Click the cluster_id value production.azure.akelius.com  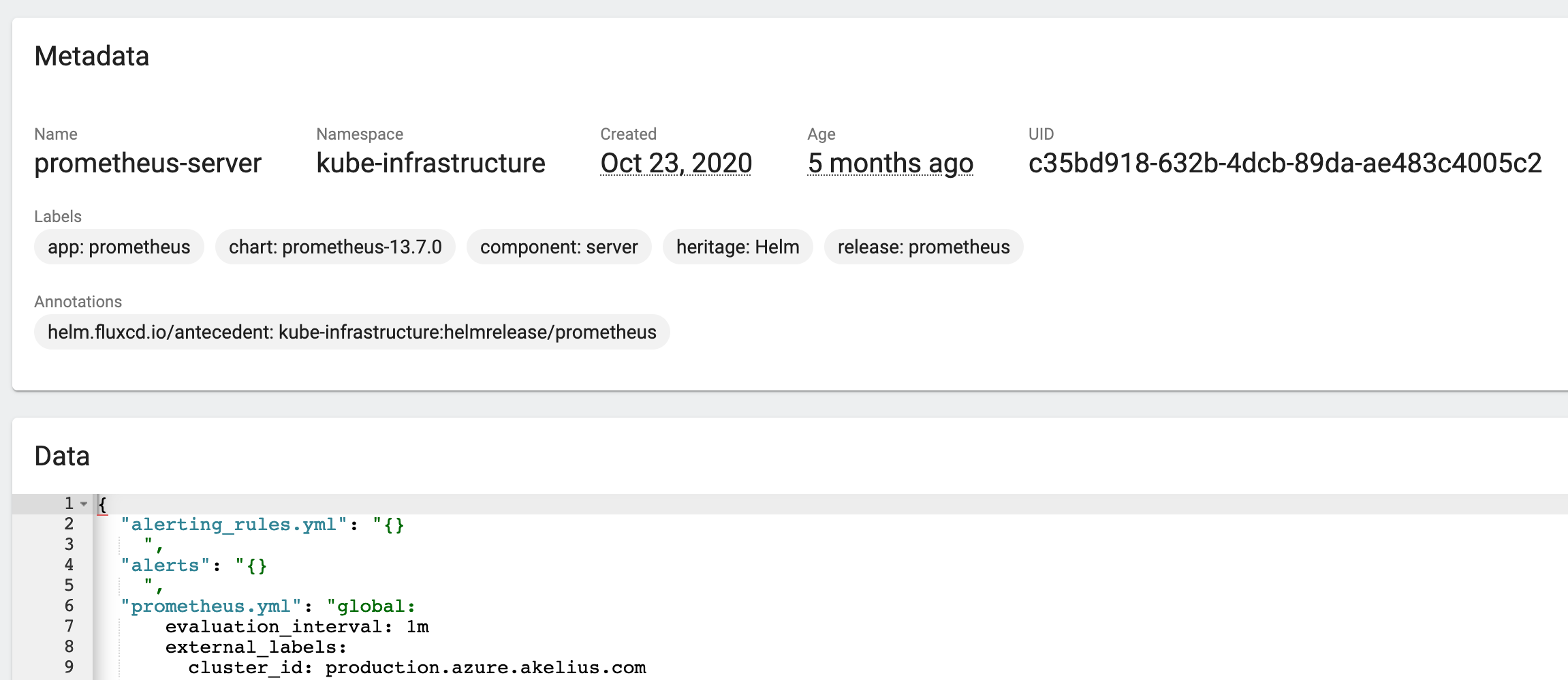pos(485,667)
